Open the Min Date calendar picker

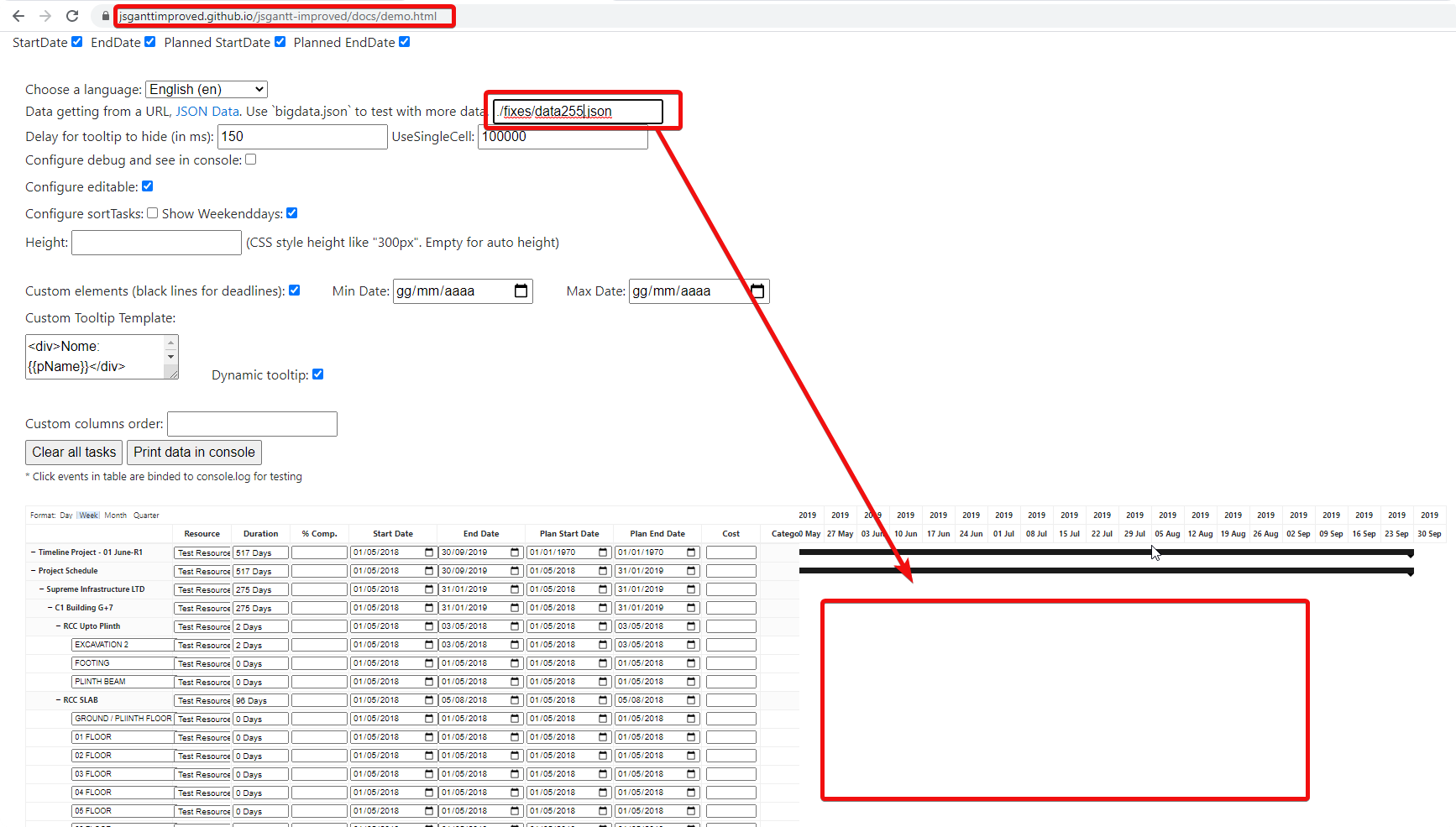tap(521, 290)
